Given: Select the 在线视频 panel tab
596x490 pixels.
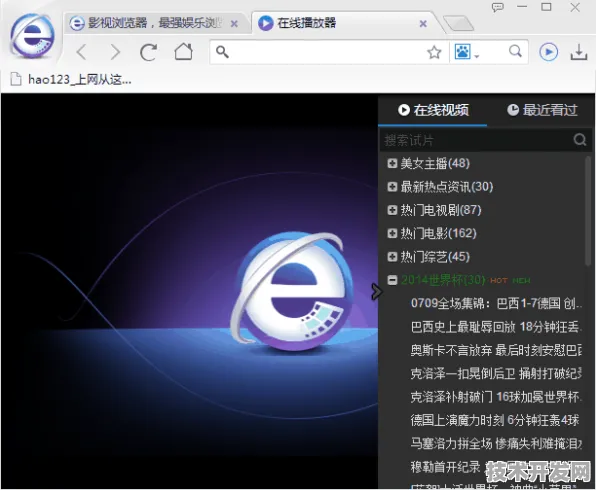Looking at the screenshot, I should point(433,110).
